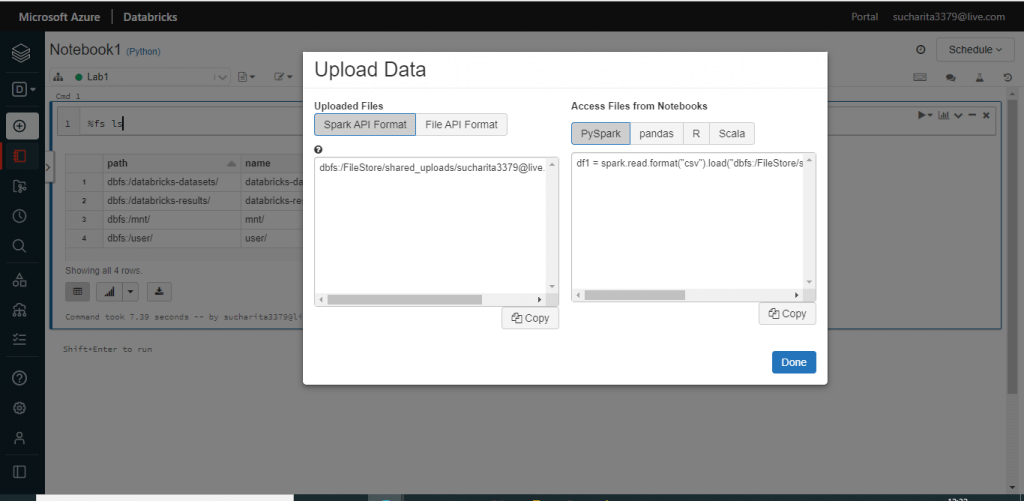The height and width of the screenshot is (501, 1024).
Task: Click the Search magnifier in left sidebar
Action: tap(20, 246)
